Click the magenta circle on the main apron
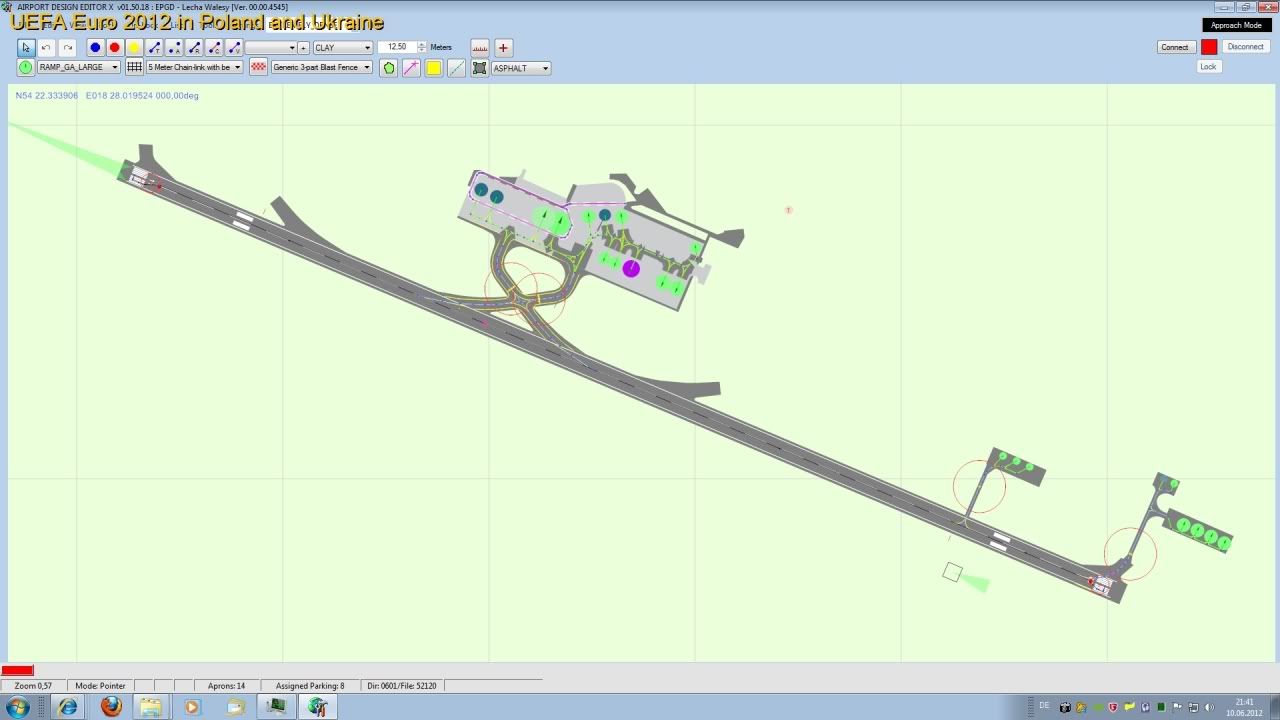This screenshot has width=1280, height=720. pos(631,268)
